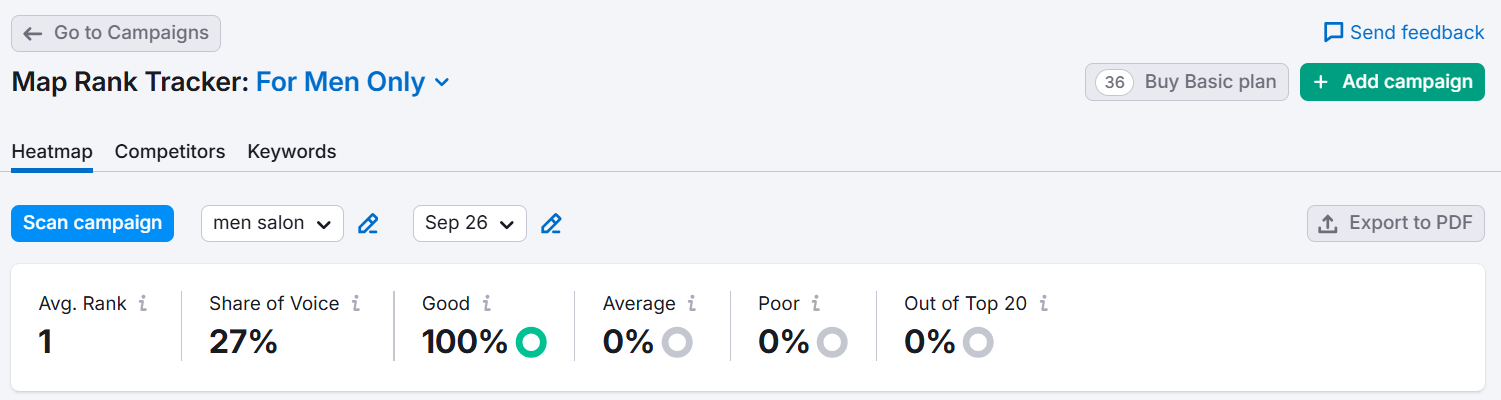Viewport: 1501px width, 400px height.
Task: Open the Sep 26 date dropdown
Action: (469, 223)
